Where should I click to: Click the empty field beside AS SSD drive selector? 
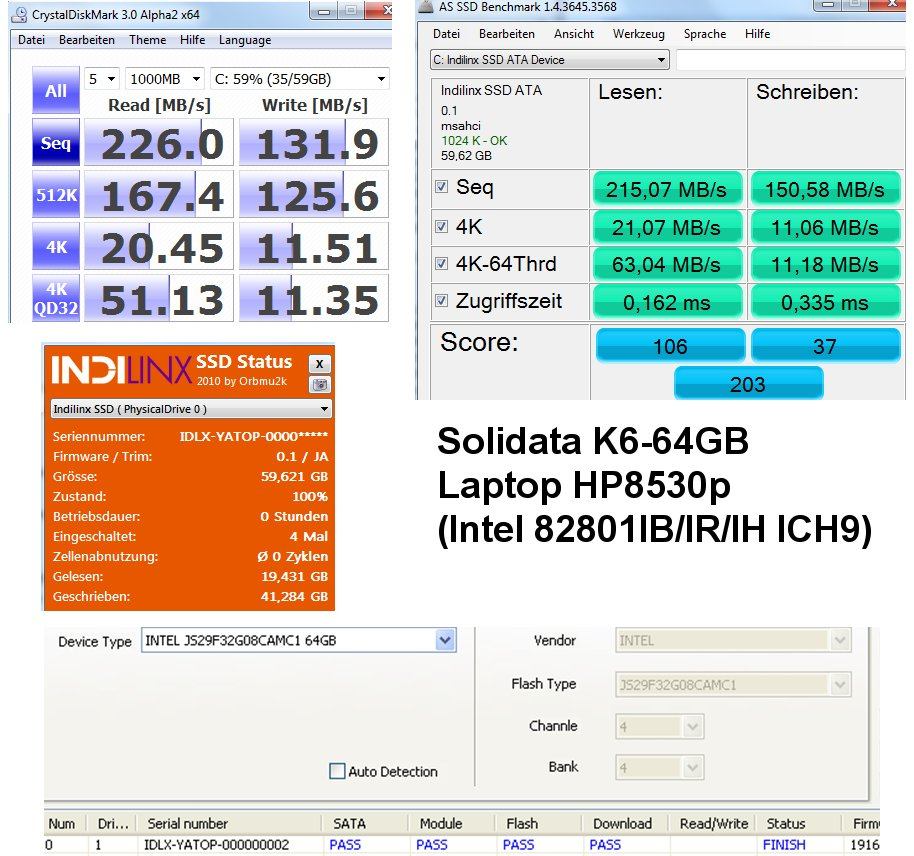tap(790, 59)
